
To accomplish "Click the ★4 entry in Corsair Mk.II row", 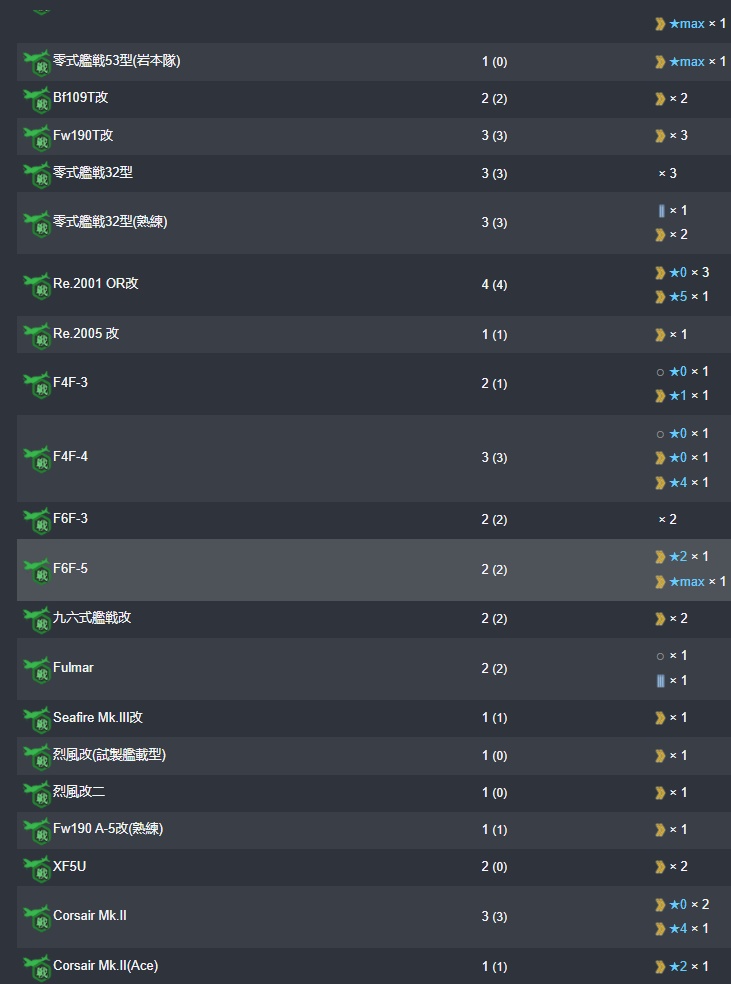I will pos(678,928).
